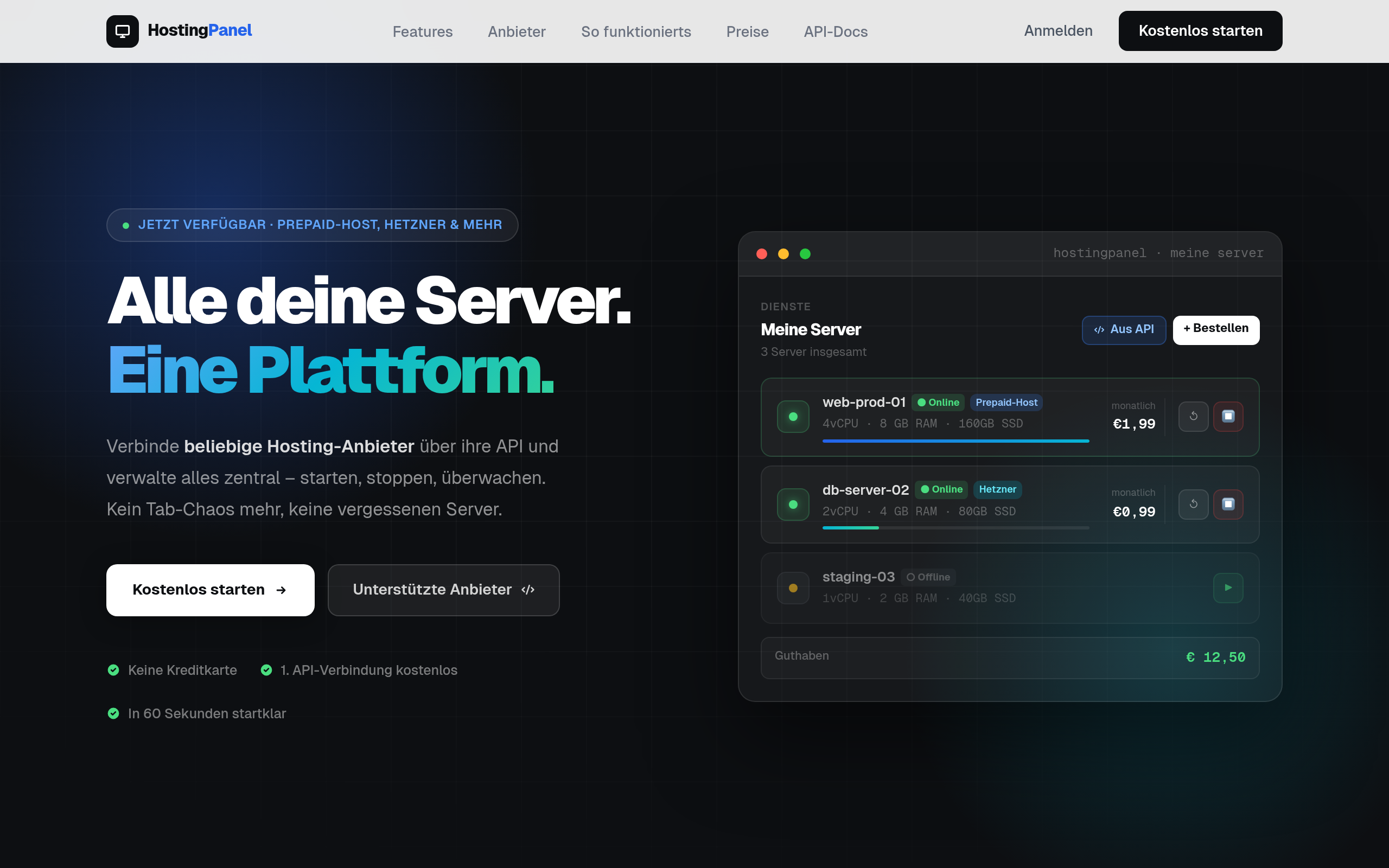The height and width of the screenshot is (868, 1389).
Task: Click the + Bestellen button
Action: tap(1216, 330)
